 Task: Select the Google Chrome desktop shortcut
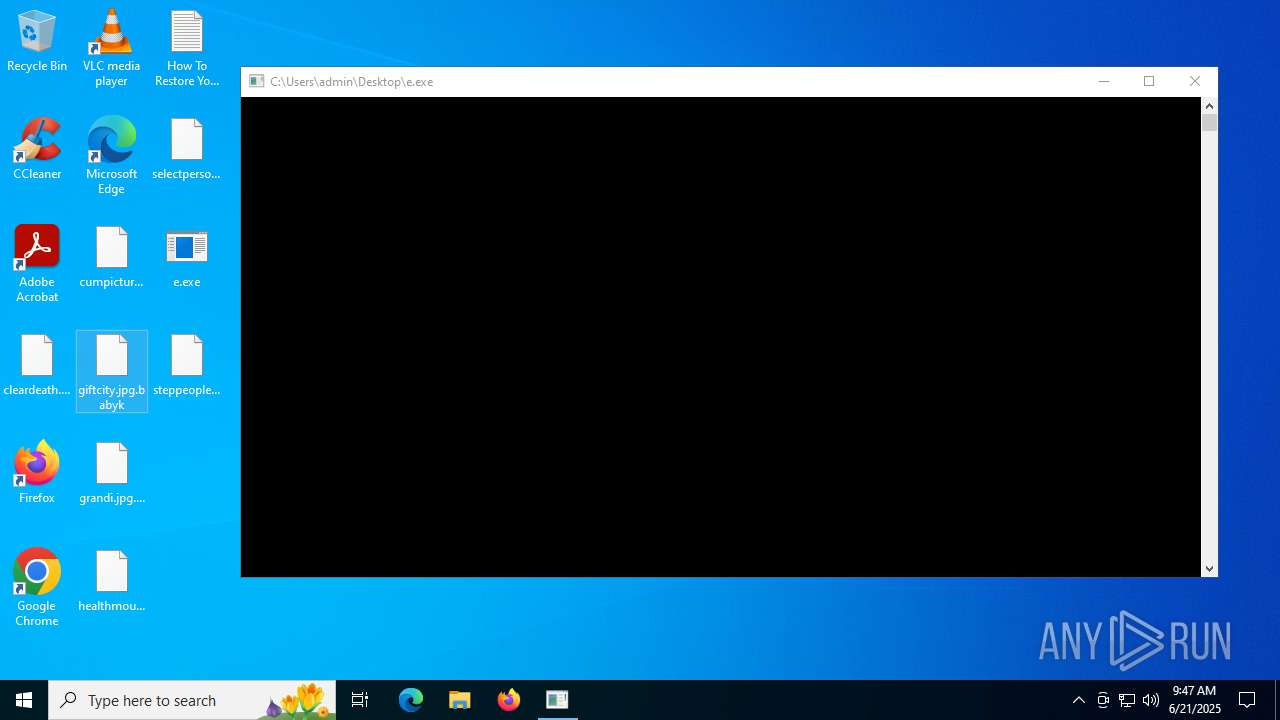click(37, 588)
